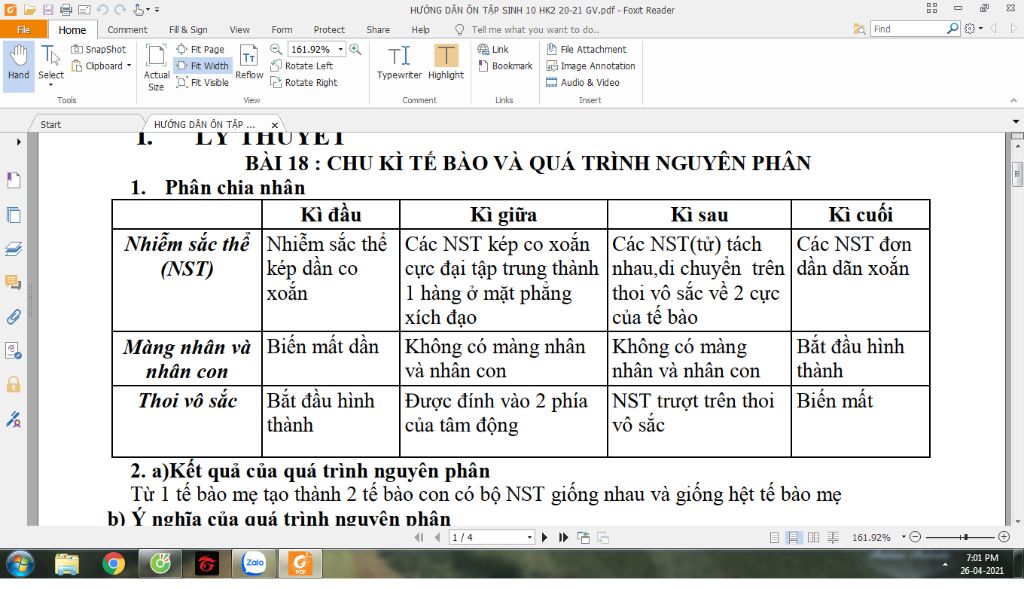1024x589 pixels.
Task: Open status bar zoom level dropdown
Action: tap(903, 537)
